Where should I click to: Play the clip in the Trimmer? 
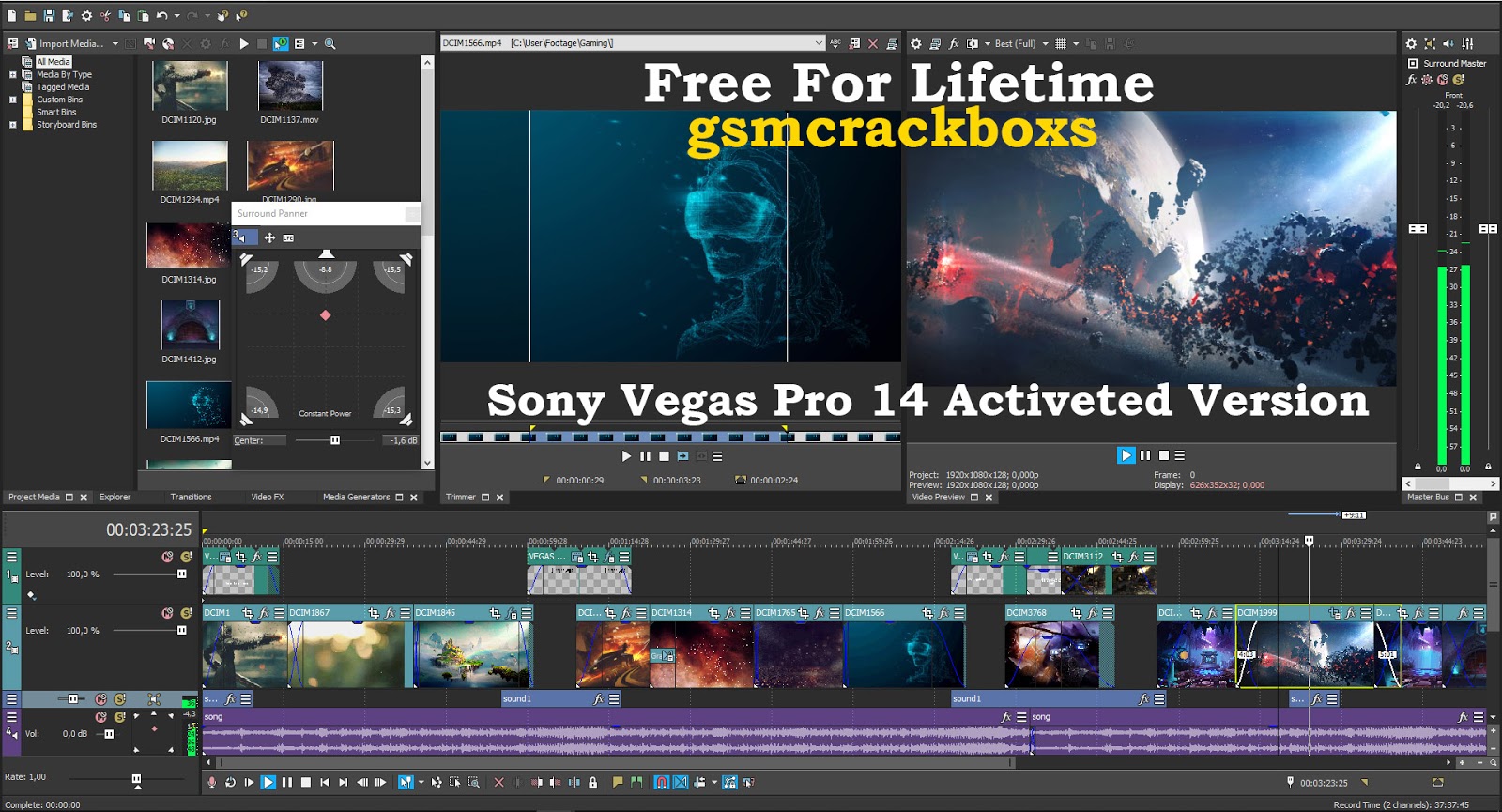pos(626,456)
